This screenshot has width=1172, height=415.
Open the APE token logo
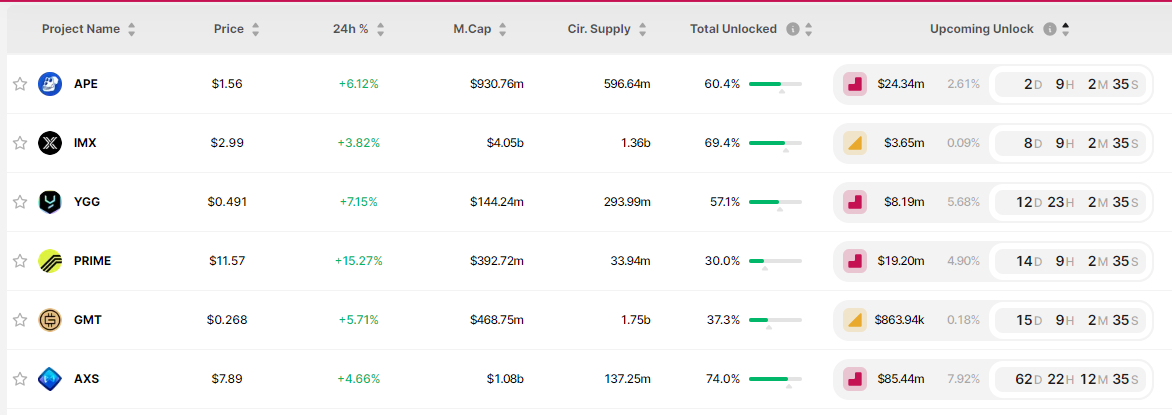50,84
